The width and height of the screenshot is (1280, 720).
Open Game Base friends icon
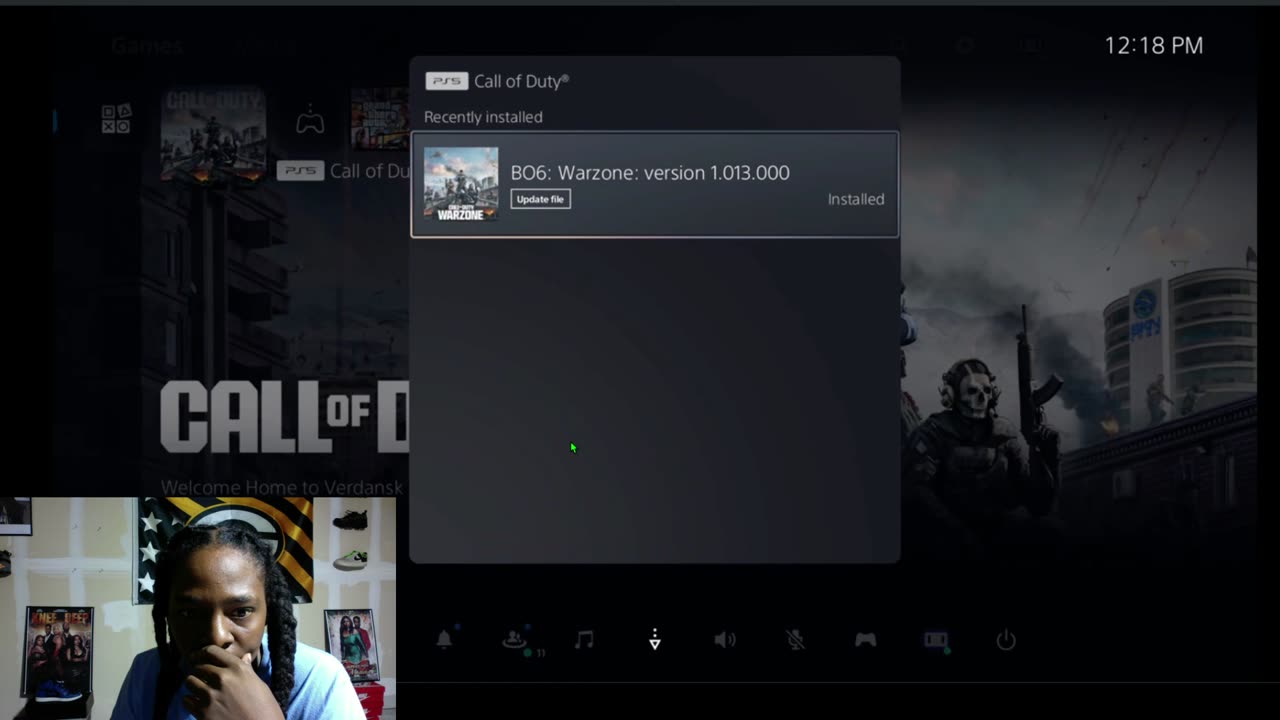516,640
